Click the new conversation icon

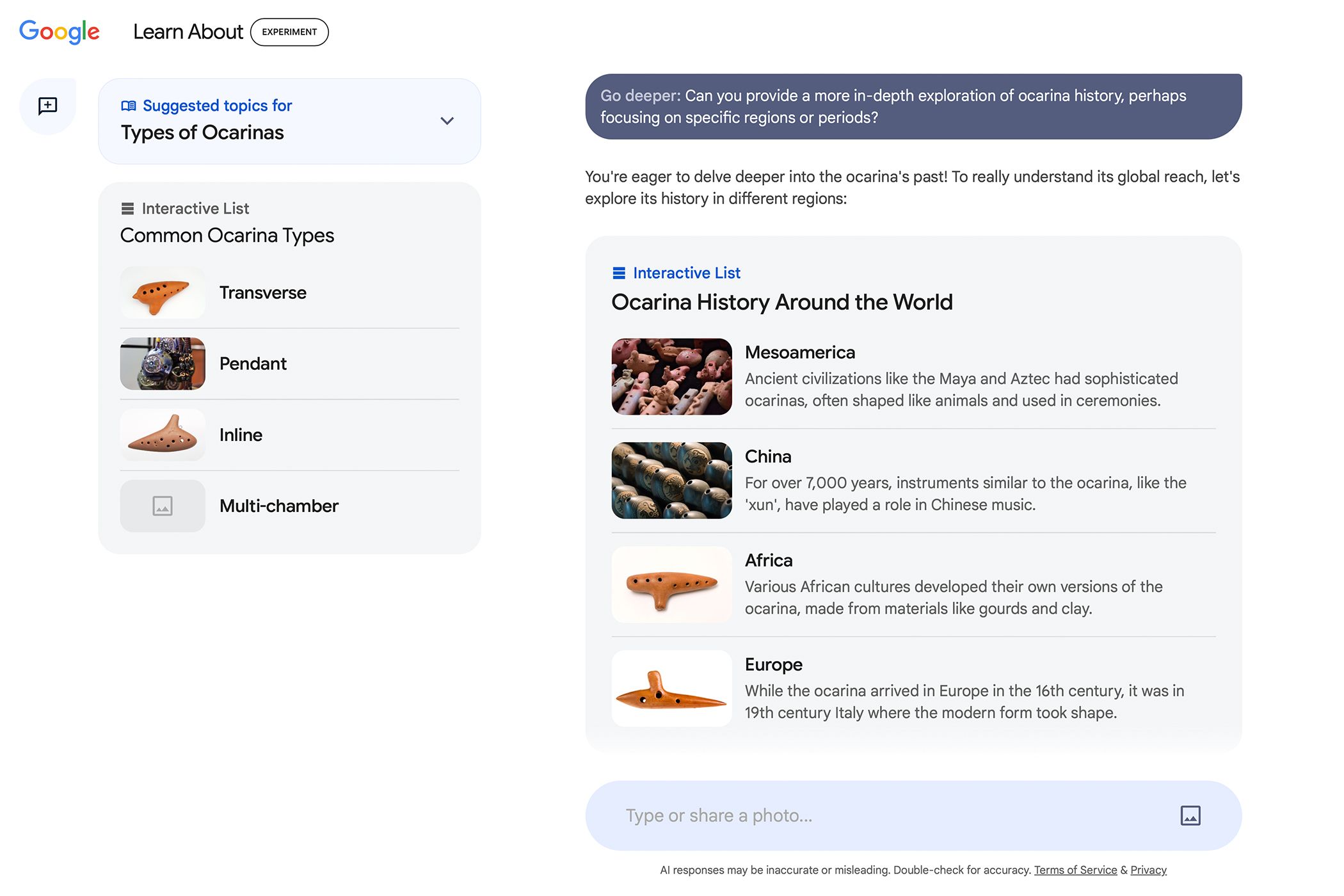click(x=47, y=105)
